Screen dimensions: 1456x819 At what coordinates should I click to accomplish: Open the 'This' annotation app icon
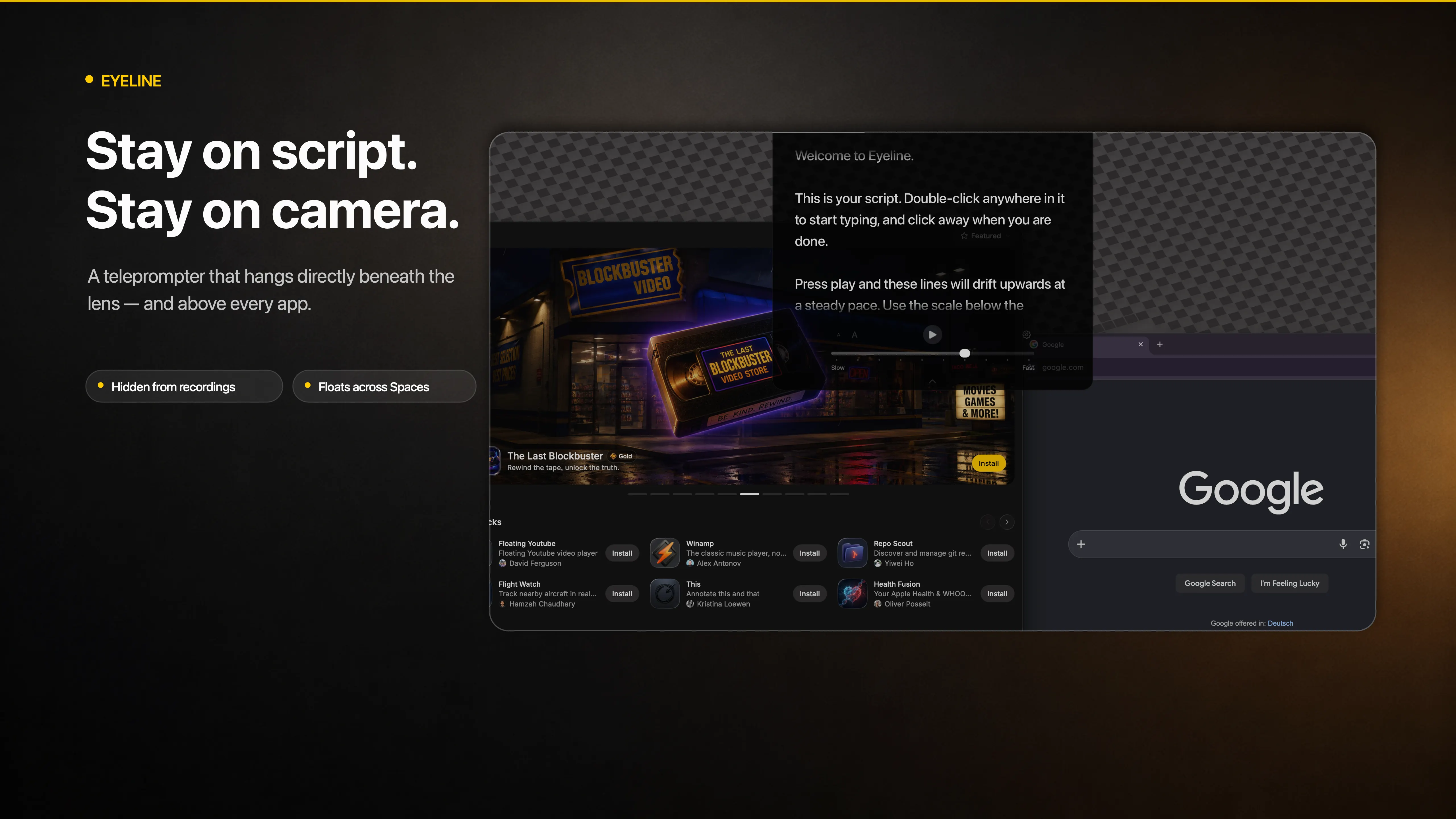[x=665, y=593]
